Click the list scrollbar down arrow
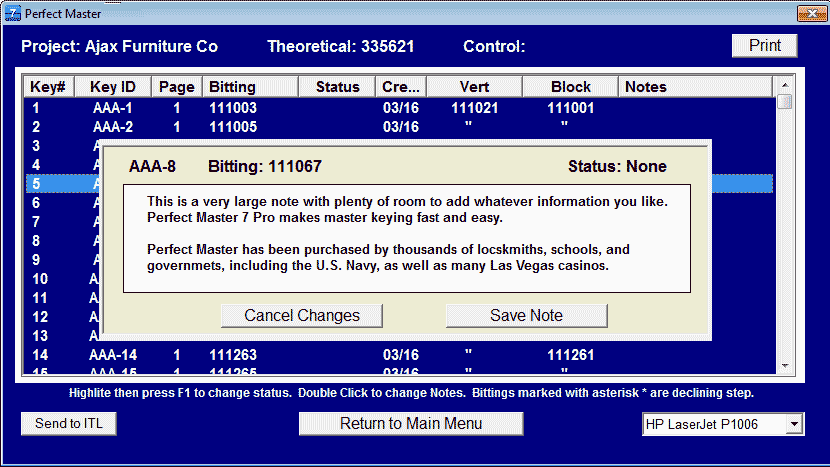The image size is (830, 467). (785, 366)
